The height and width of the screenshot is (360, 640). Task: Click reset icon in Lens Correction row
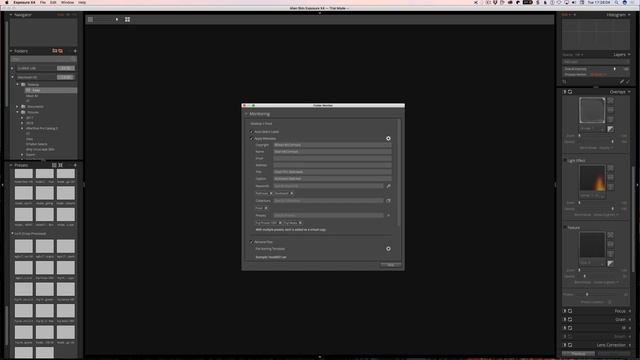pos(570,345)
